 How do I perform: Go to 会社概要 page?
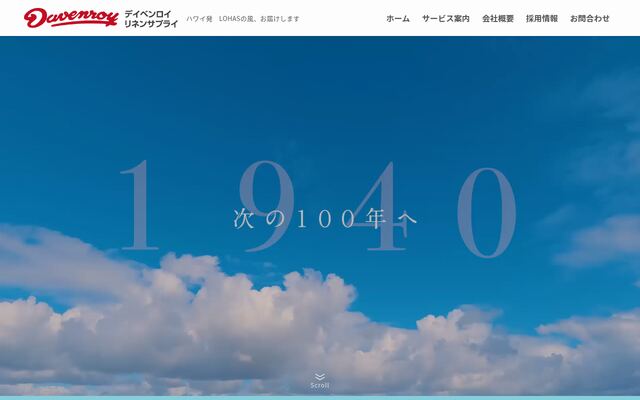[498, 18]
